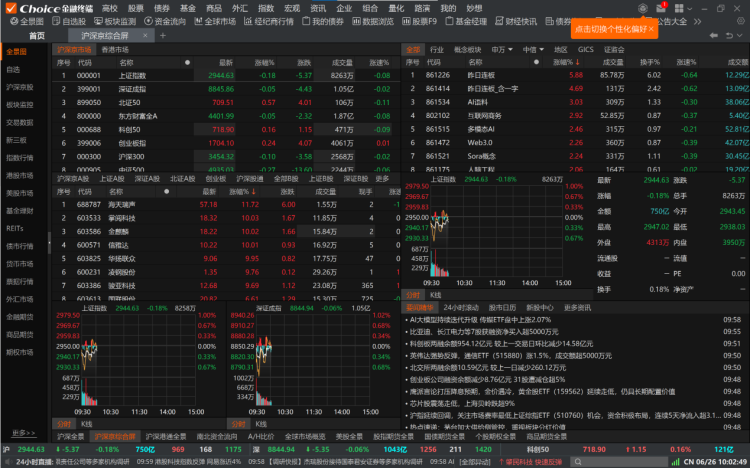This screenshot has height=468, width=750.
Task: Open layout dropdown arrow beside grid icon
Action: pos(689,9)
